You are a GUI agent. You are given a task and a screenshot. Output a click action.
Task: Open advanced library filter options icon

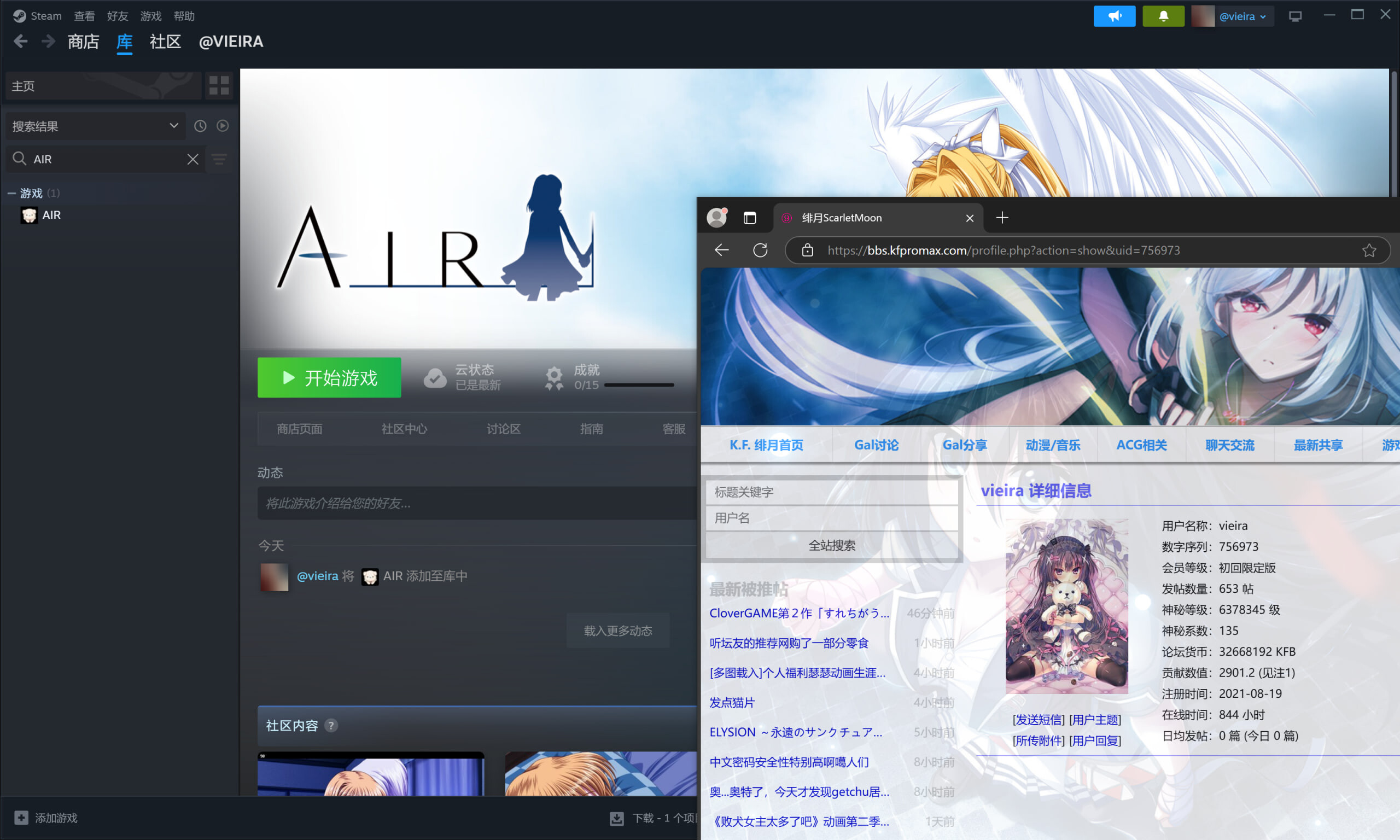(219, 159)
